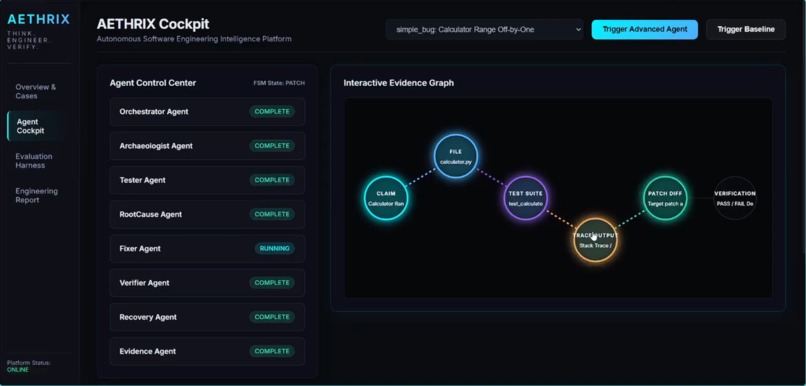Click RUNNING badge of Fixer Agent
This screenshot has width=806, height=386.
(274, 249)
